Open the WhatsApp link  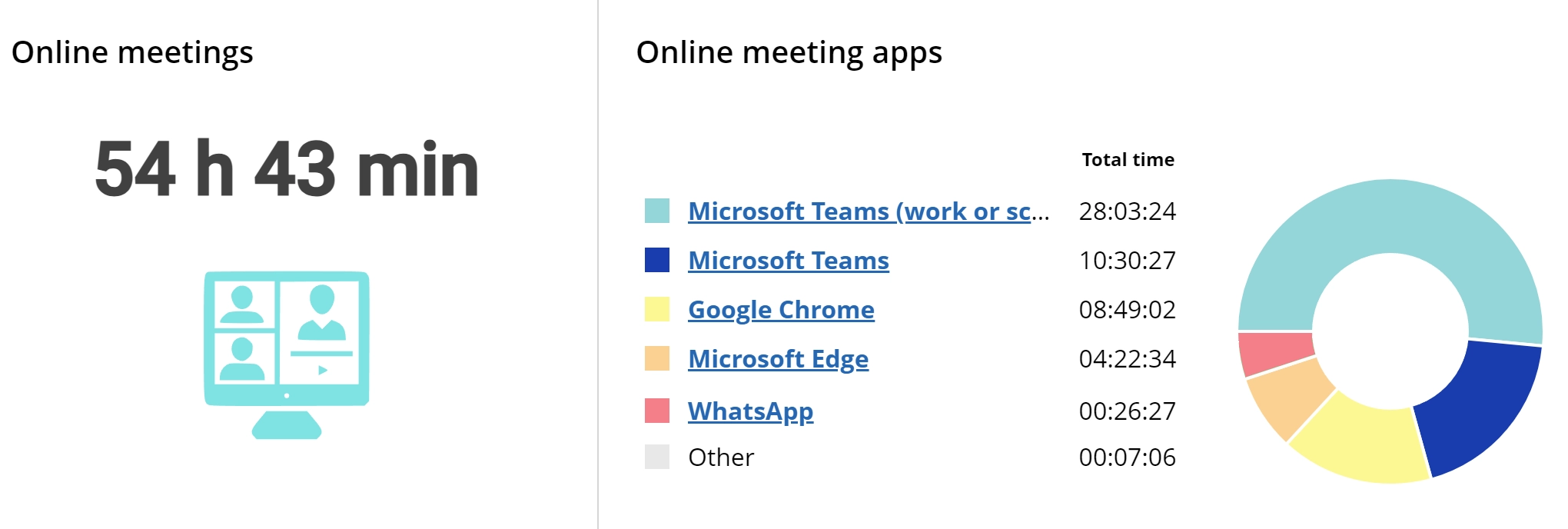(750, 411)
